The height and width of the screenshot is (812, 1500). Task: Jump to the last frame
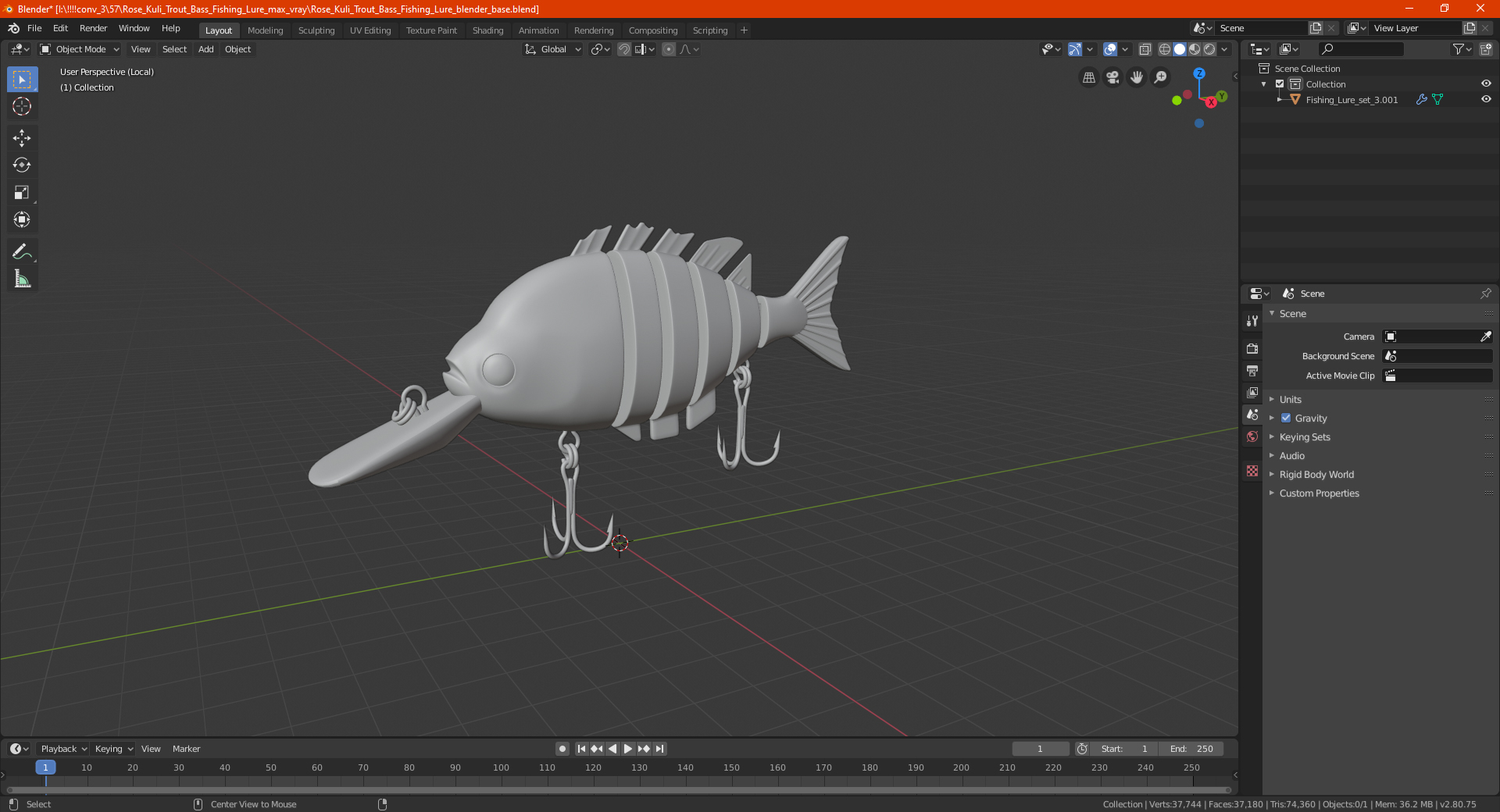coord(659,749)
